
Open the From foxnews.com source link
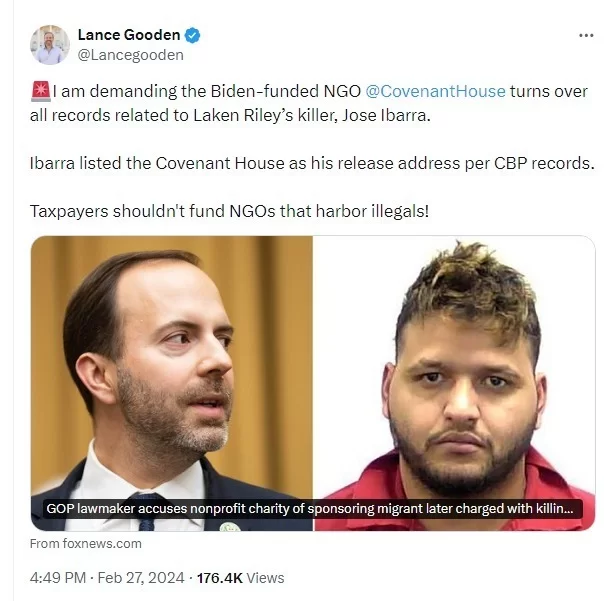pyautogui.click(x=86, y=544)
